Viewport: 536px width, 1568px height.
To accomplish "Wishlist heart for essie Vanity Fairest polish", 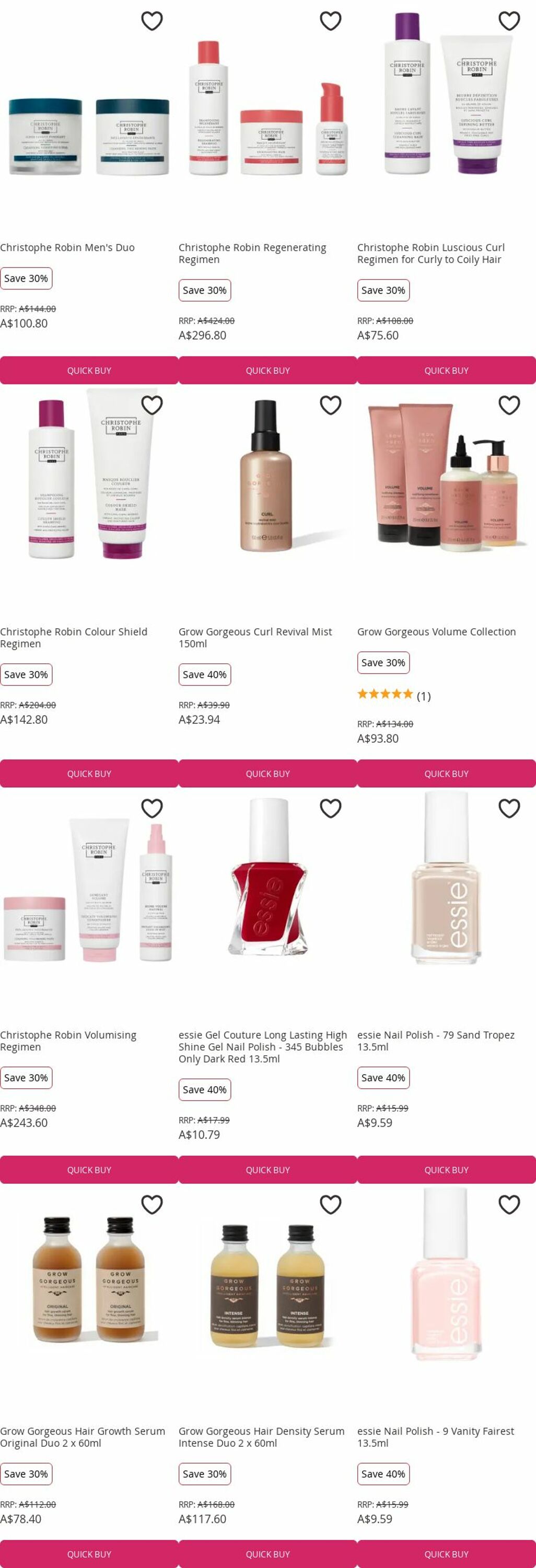I will coord(509,1204).
